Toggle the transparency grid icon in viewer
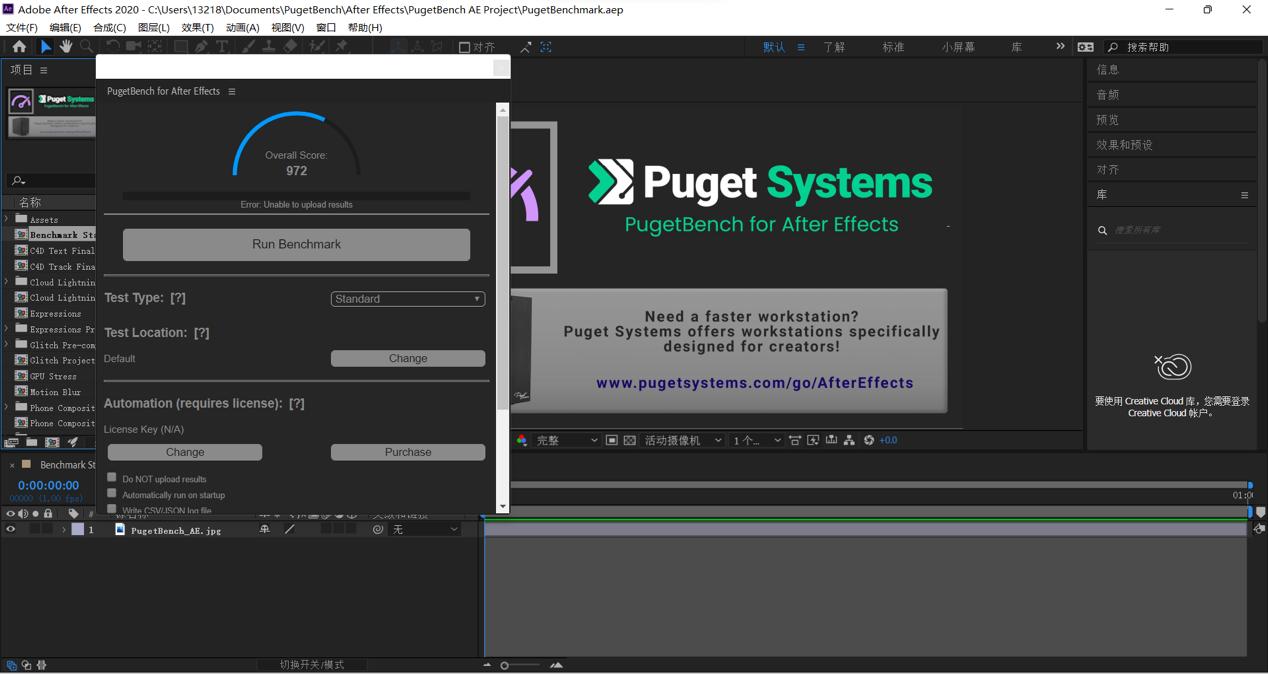The image size is (1268, 674). (630, 440)
